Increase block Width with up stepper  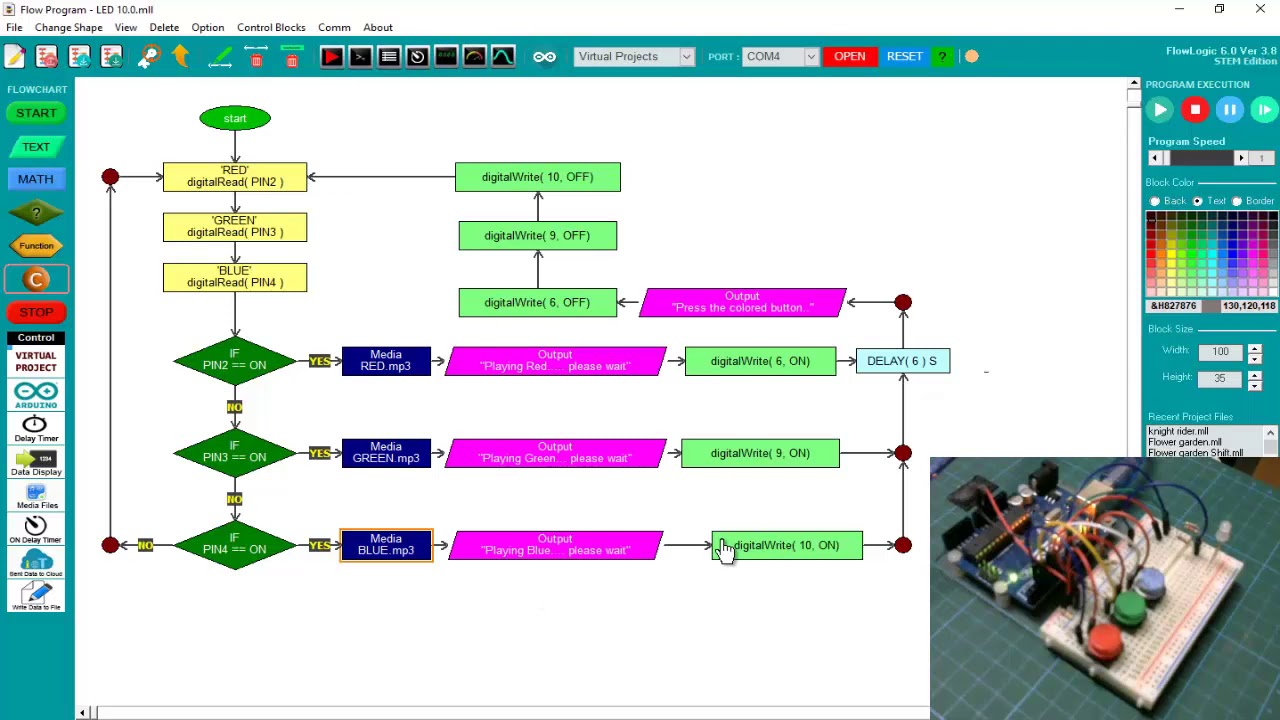click(1255, 348)
